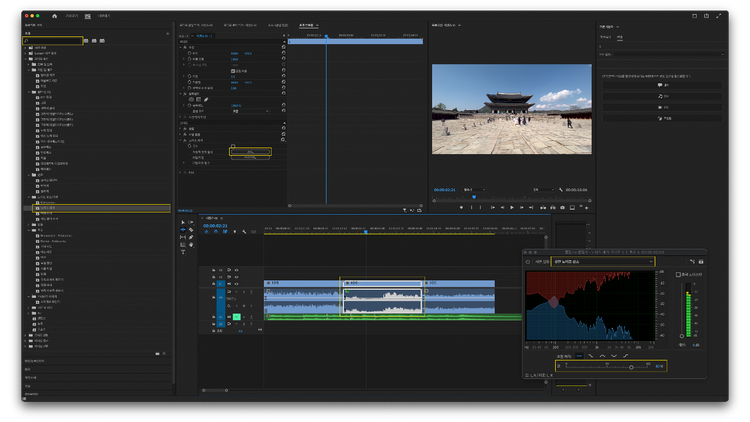Select the Hand tool in timeline toolbar
Viewport: 750px width, 422px height.
[191, 244]
